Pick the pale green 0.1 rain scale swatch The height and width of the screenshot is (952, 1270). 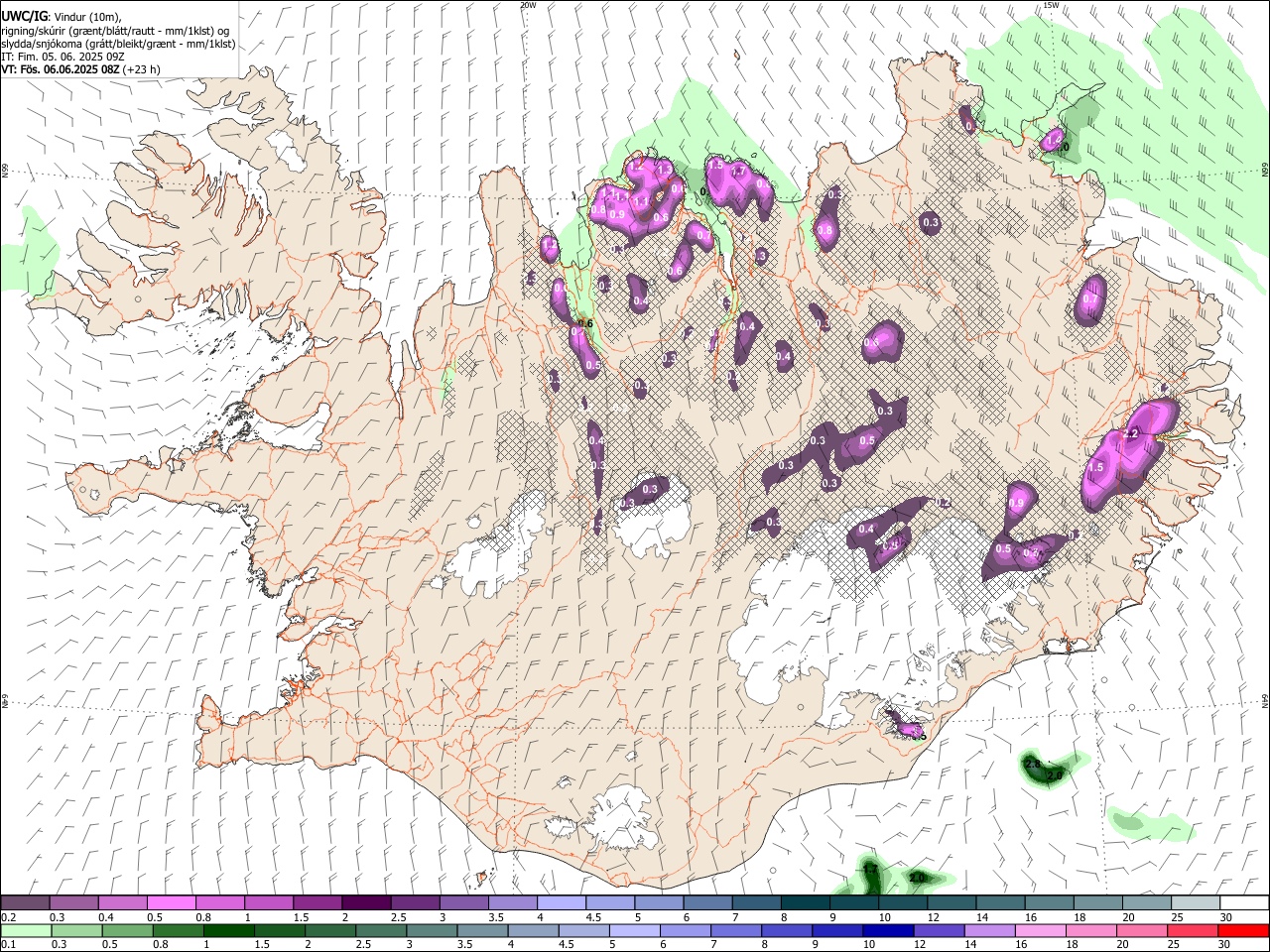(26, 930)
